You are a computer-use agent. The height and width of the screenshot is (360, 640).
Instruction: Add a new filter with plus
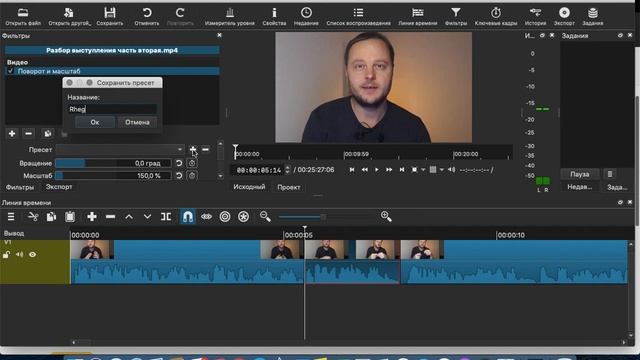coord(12,133)
